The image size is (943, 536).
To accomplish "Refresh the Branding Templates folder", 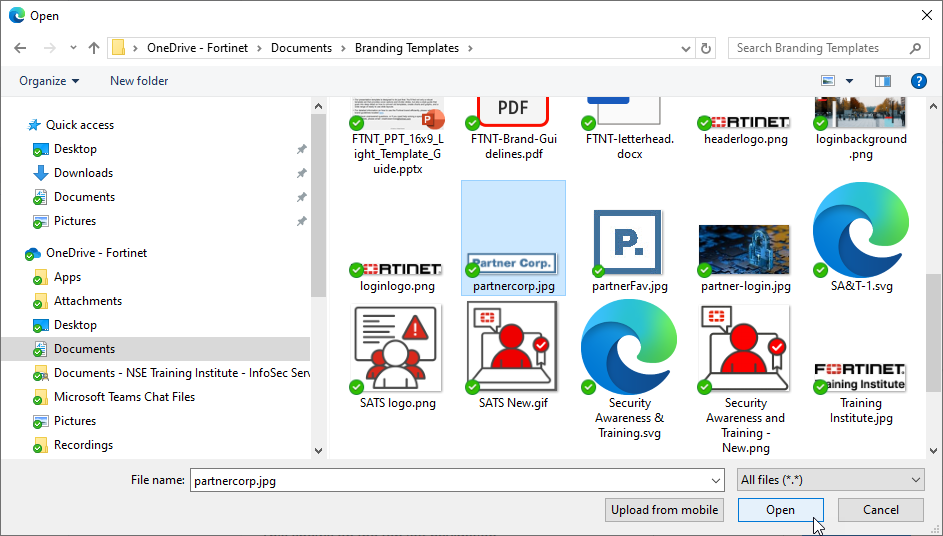I will tap(706, 48).
